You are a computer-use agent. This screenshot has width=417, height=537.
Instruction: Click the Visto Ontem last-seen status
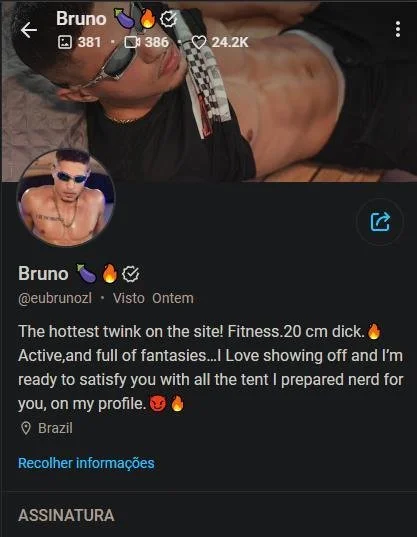point(153,298)
